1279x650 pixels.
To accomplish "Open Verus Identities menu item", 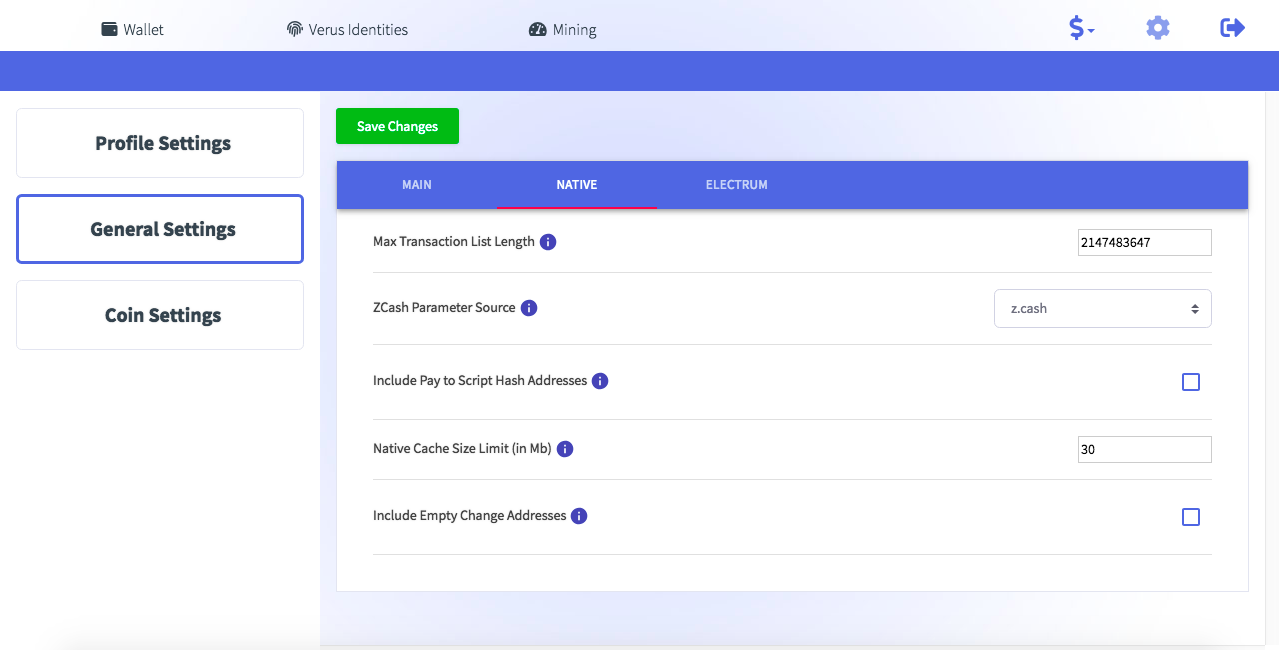I will tap(347, 29).
